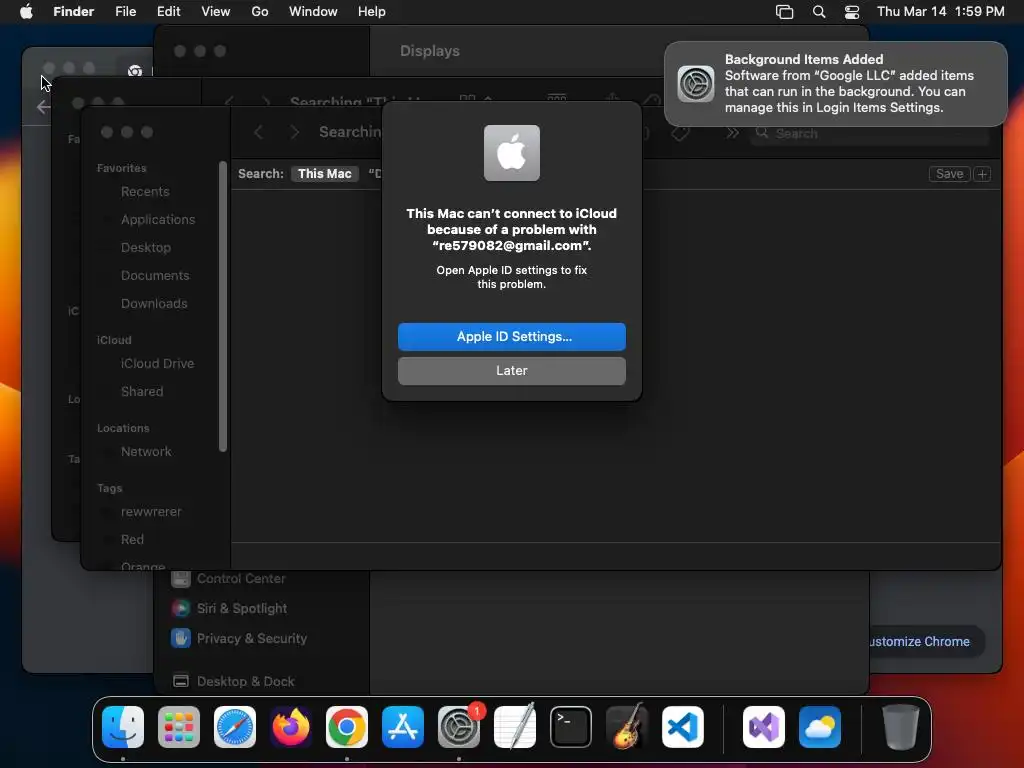The width and height of the screenshot is (1024, 768).
Task: Go forward in the Finder window
Action: tap(295, 133)
